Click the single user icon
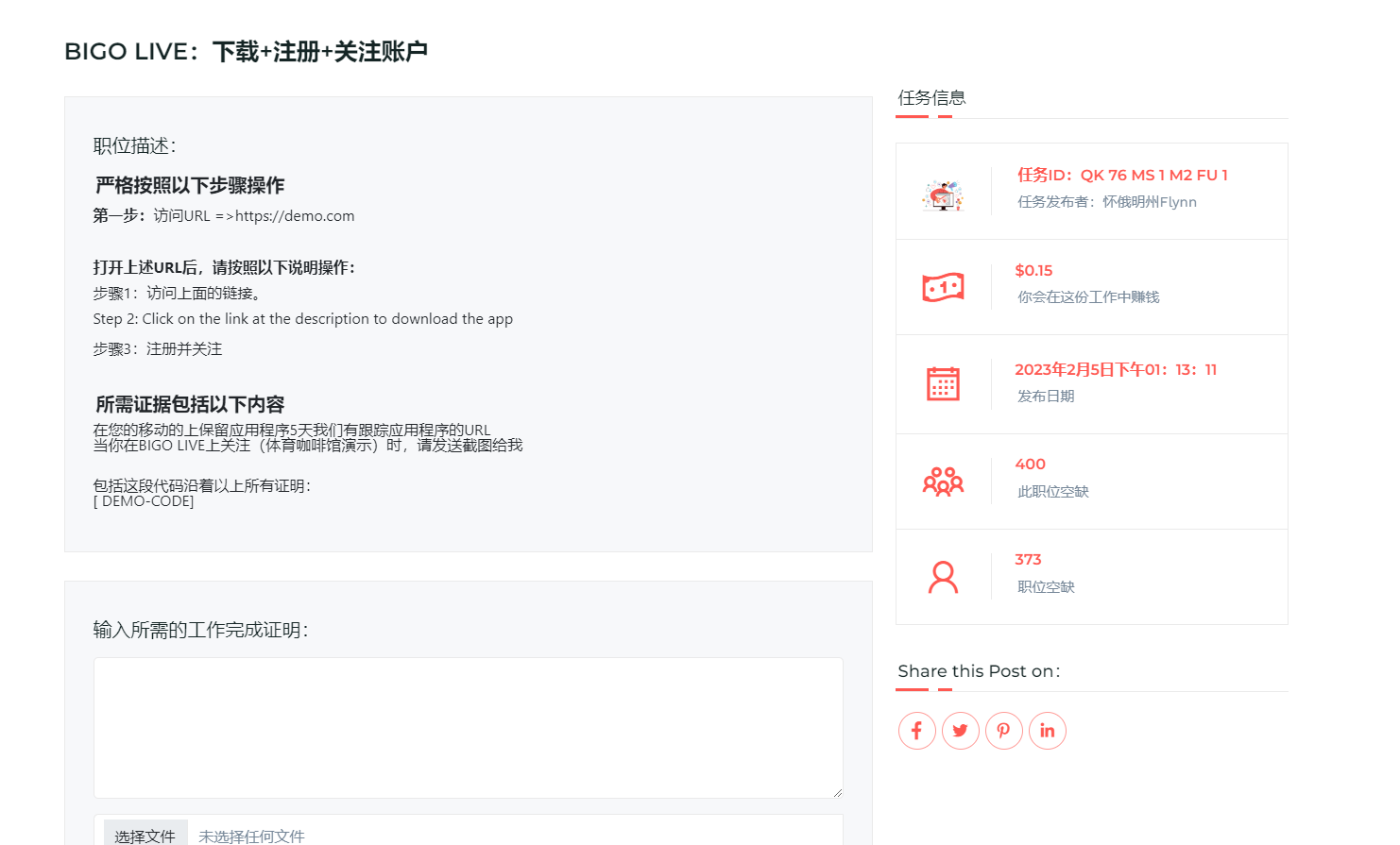1400x845 pixels. [943, 577]
